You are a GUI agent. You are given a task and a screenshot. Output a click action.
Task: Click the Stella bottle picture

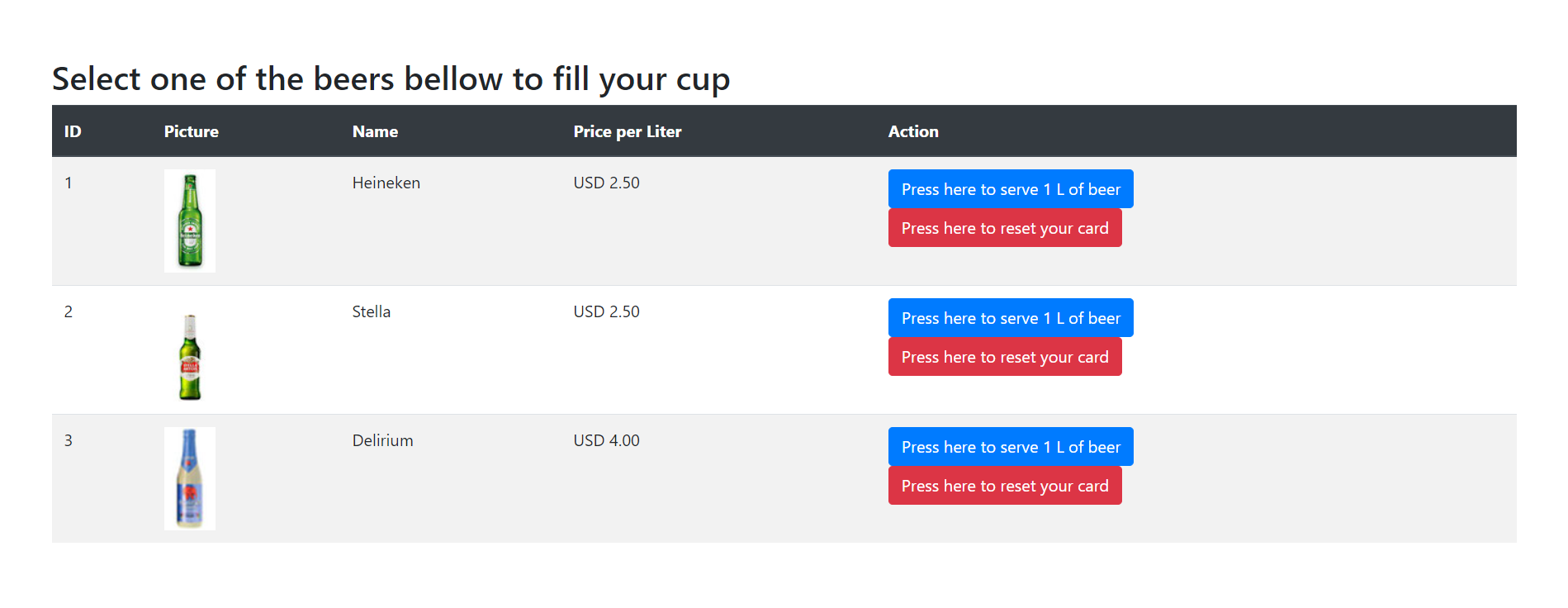tap(190, 357)
